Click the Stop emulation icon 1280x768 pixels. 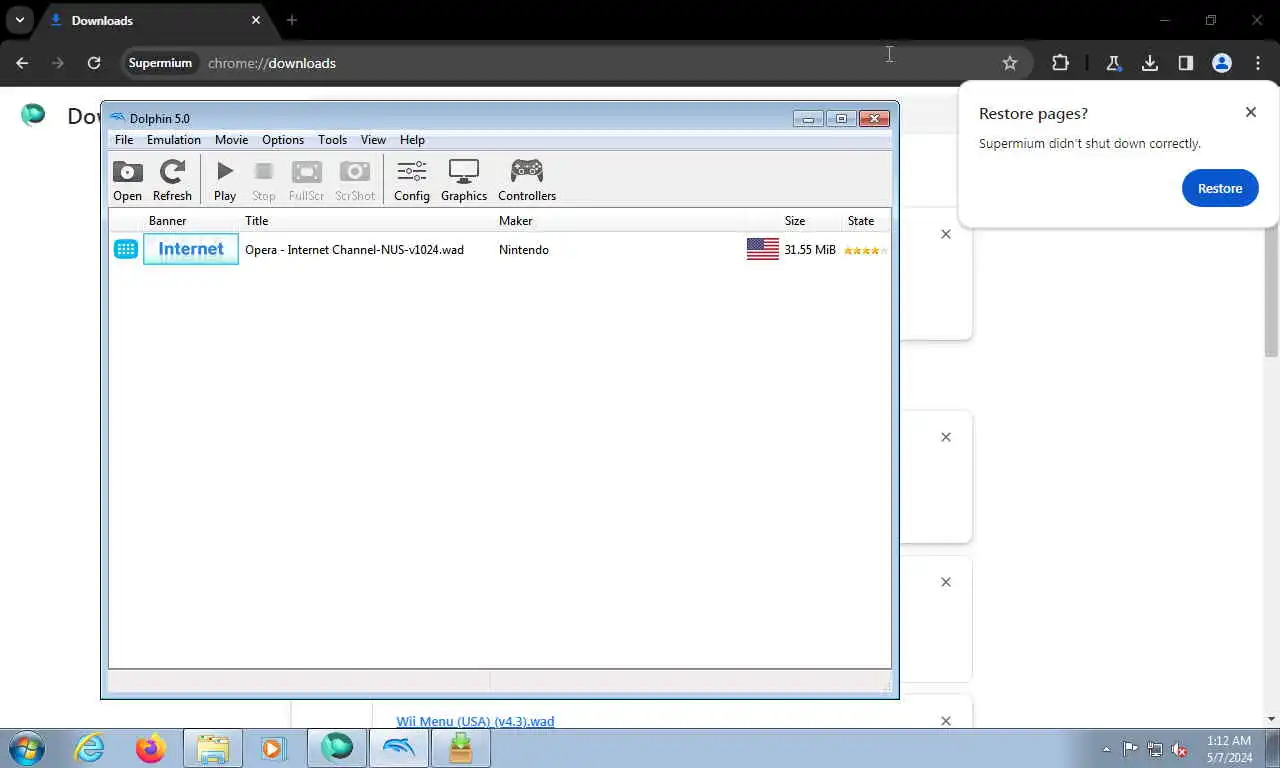(264, 180)
